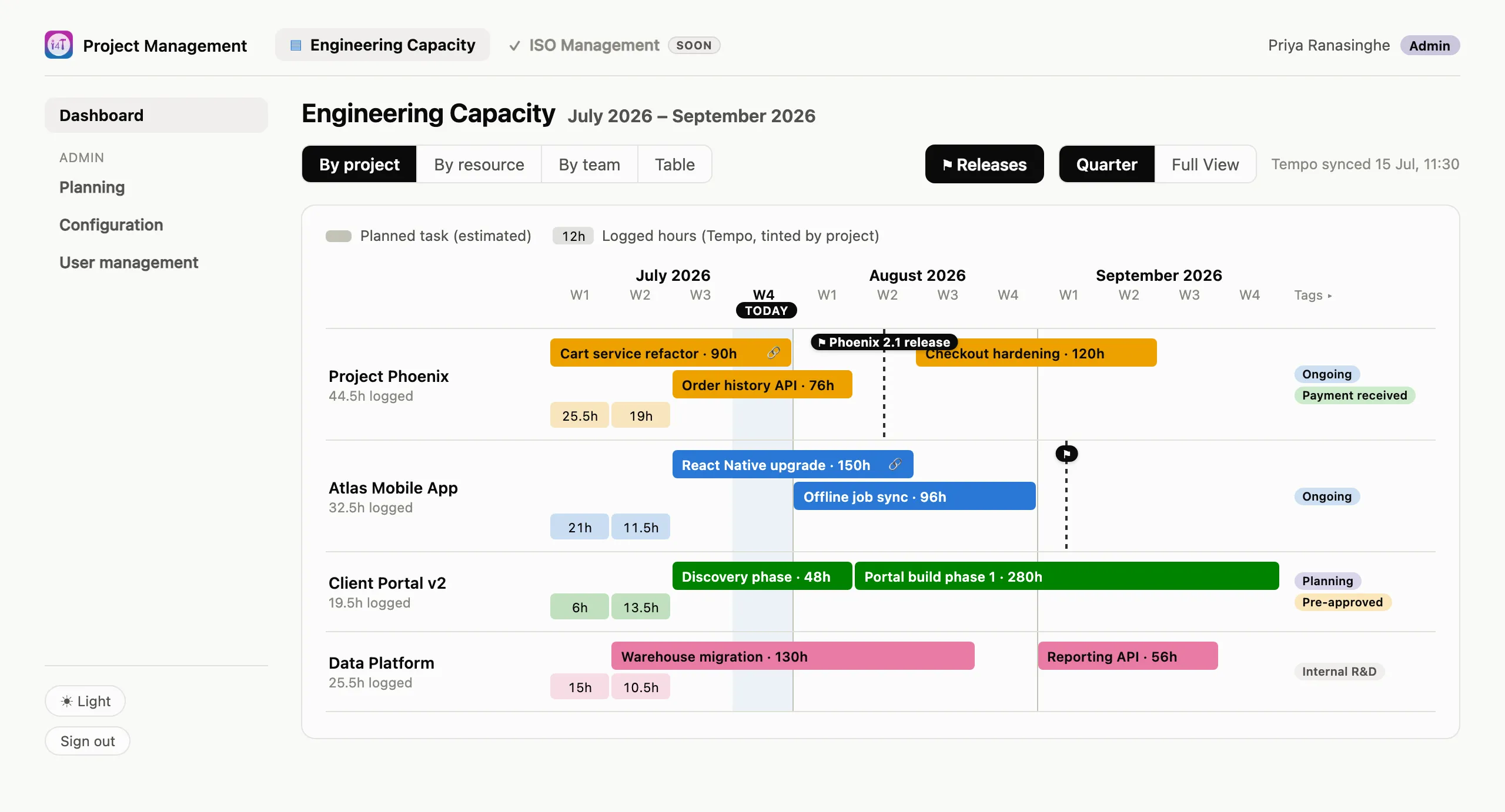Expand the Tags column header
1505x812 pixels.
(1312, 295)
